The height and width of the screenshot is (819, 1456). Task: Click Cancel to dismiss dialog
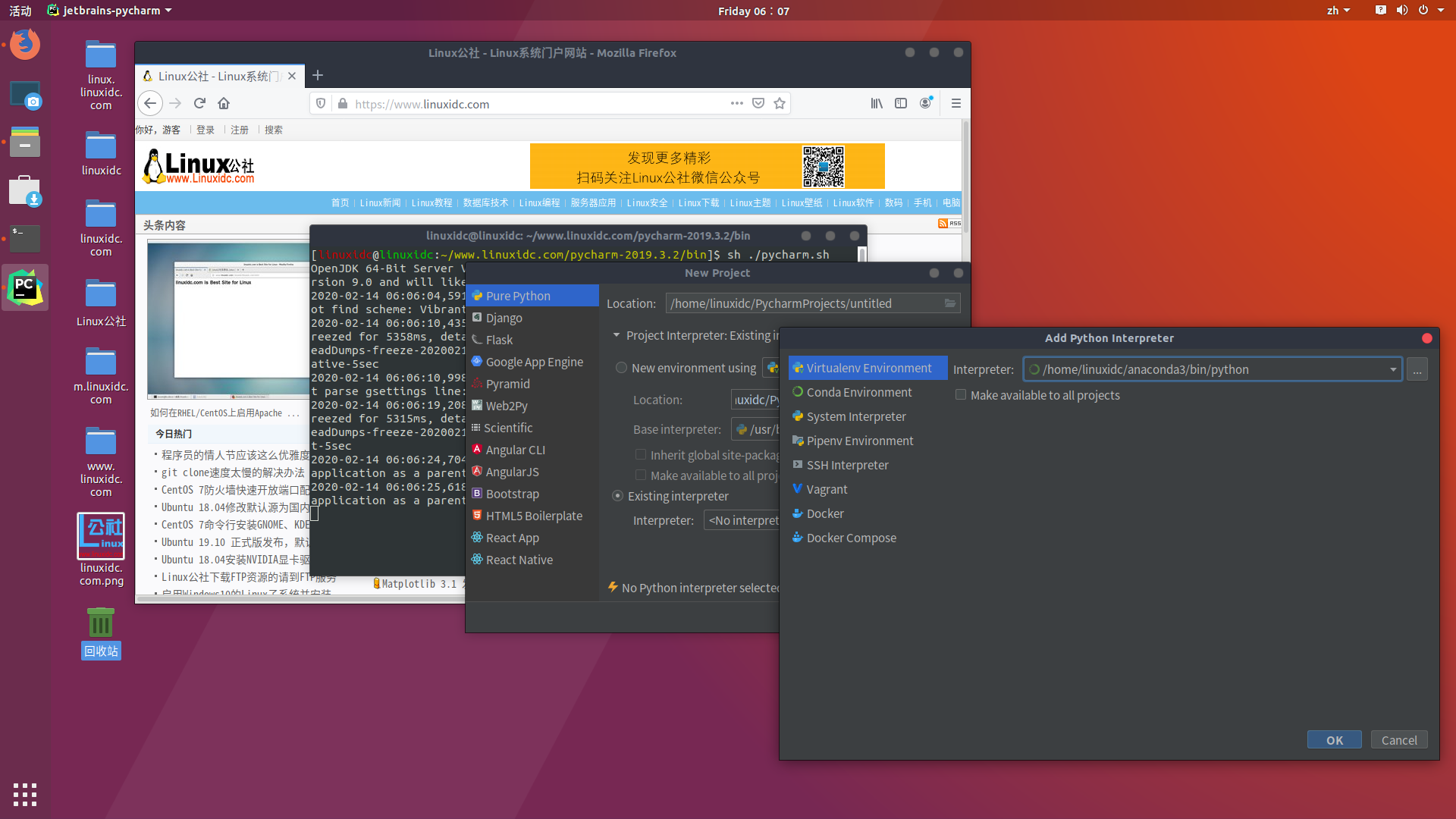pyautogui.click(x=1399, y=739)
